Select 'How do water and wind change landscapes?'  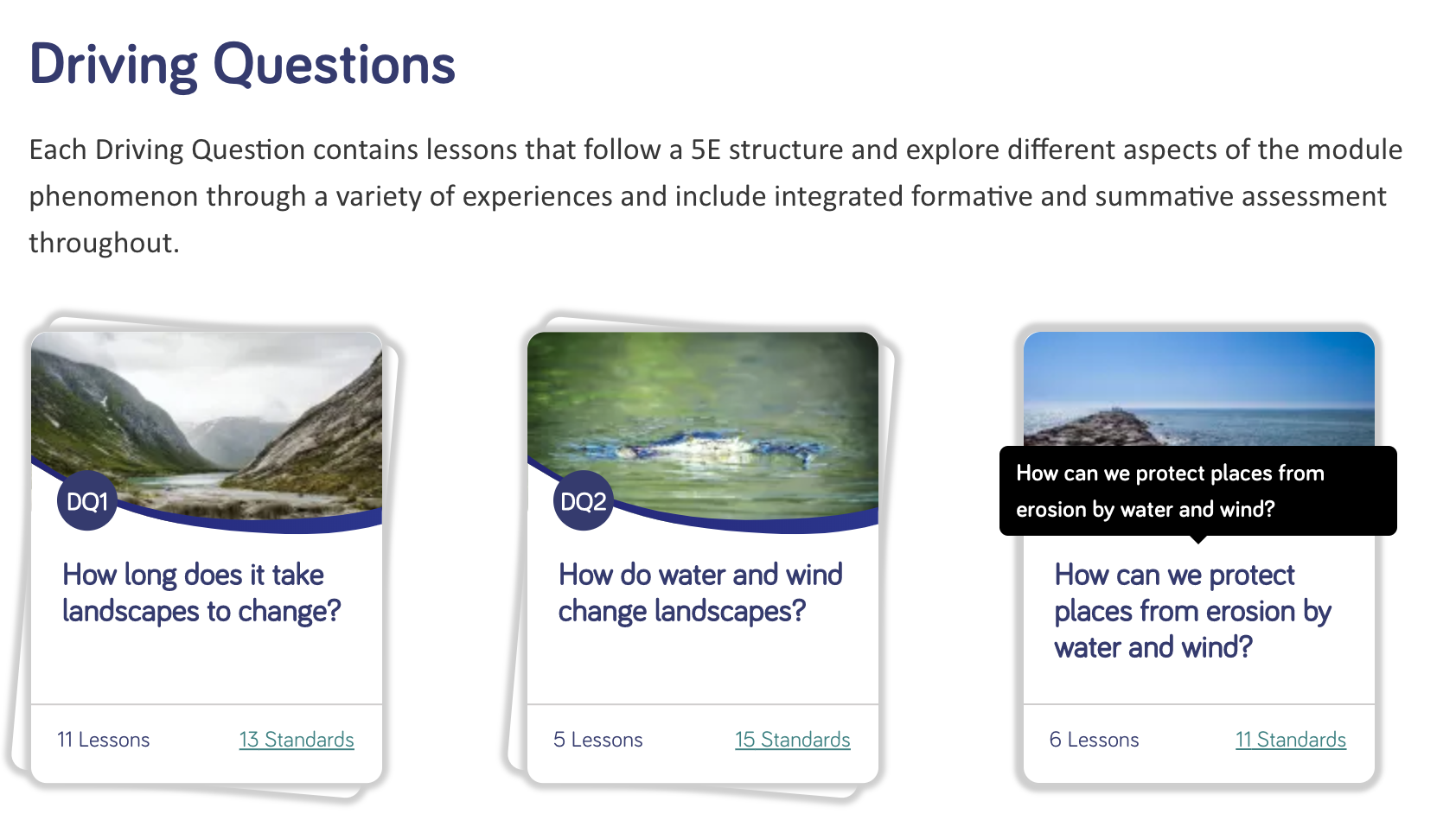(x=700, y=593)
